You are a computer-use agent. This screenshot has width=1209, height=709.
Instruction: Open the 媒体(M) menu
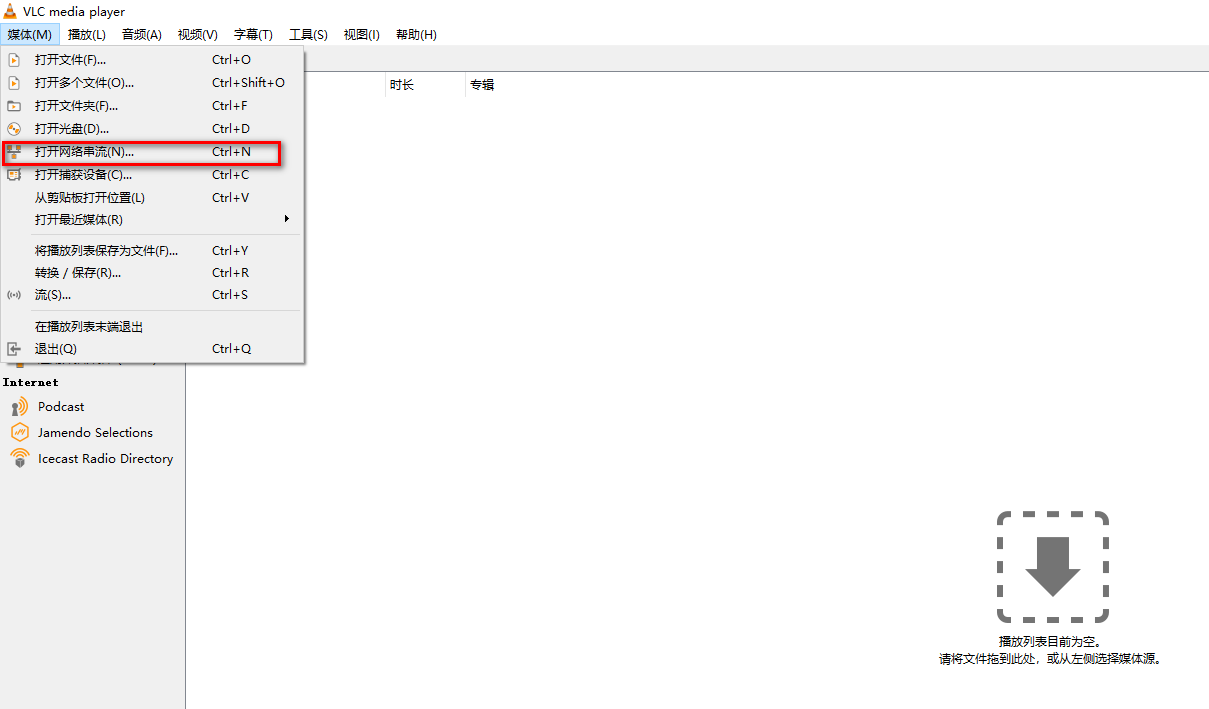point(29,35)
